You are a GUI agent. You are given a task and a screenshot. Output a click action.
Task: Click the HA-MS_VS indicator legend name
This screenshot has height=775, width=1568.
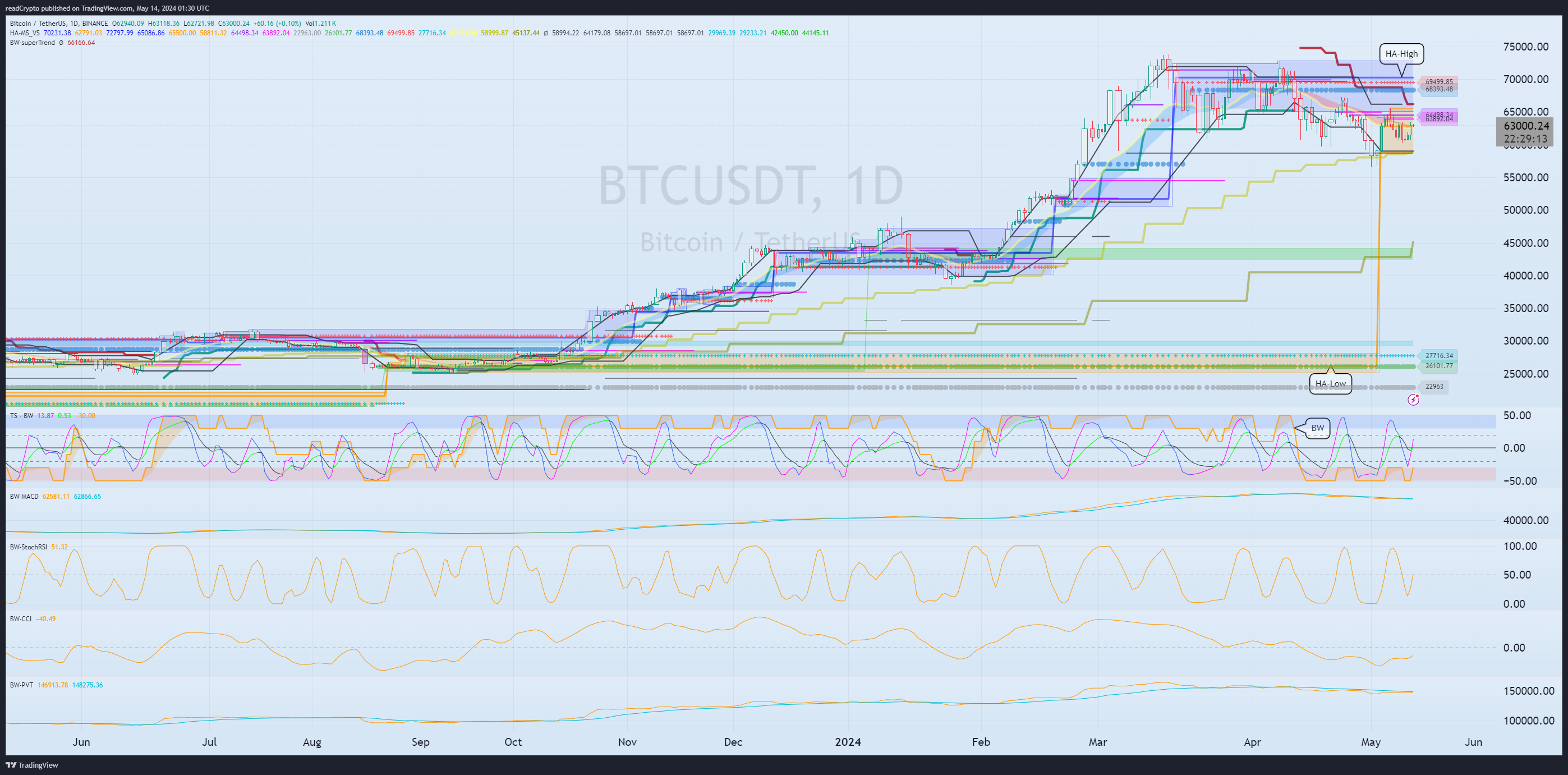tap(25, 33)
